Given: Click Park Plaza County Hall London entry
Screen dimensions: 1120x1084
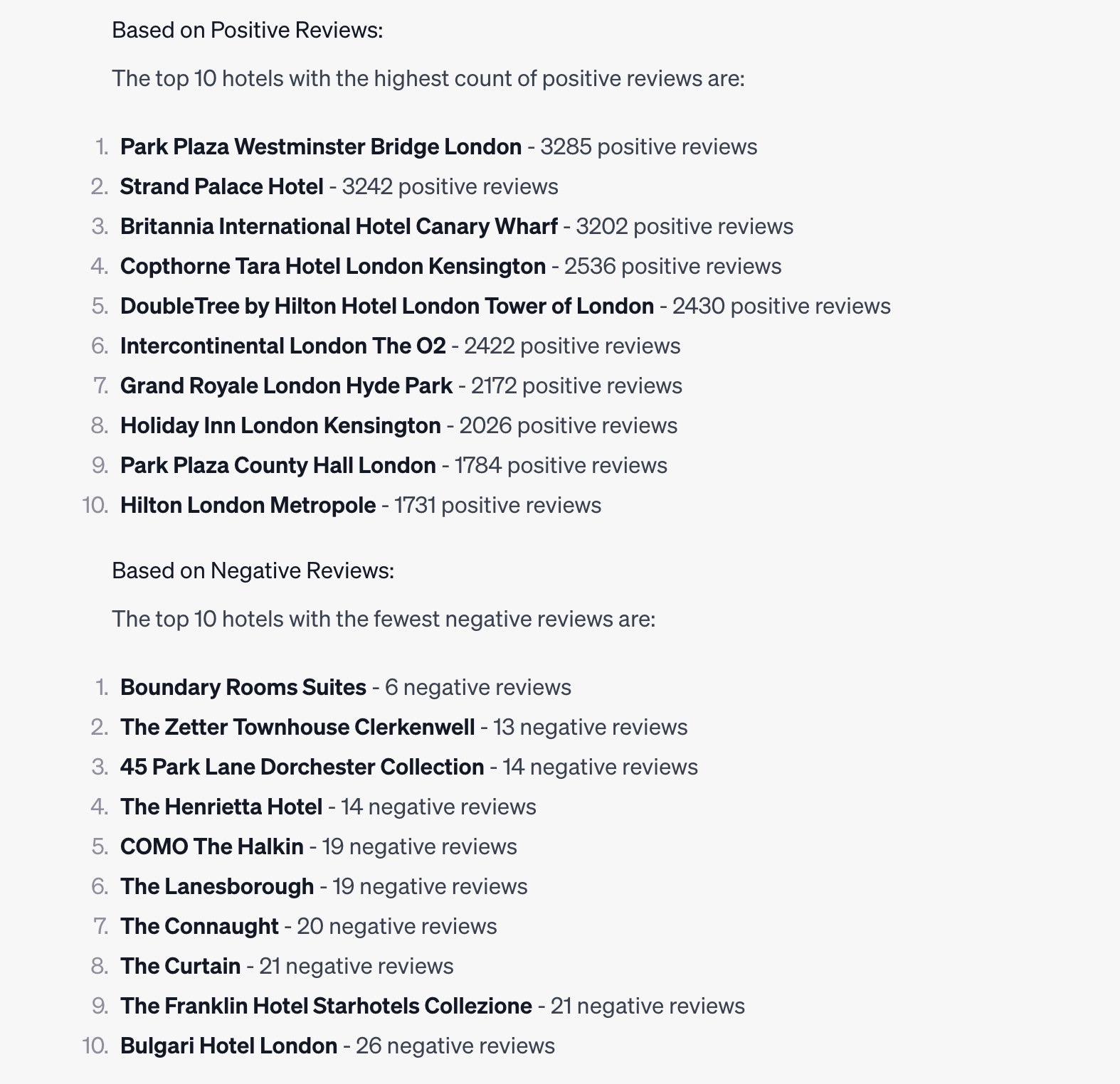Looking at the screenshot, I should pyautogui.click(x=278, y=465).
